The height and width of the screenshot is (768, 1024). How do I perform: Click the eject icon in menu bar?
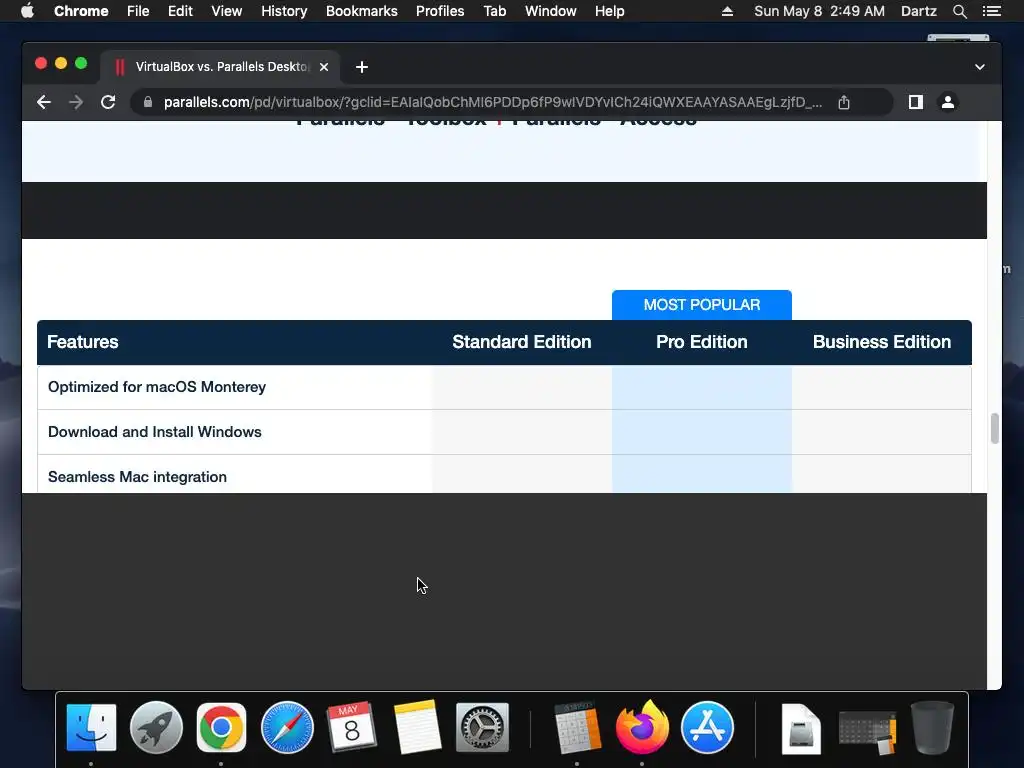click(x=727, y=11)
